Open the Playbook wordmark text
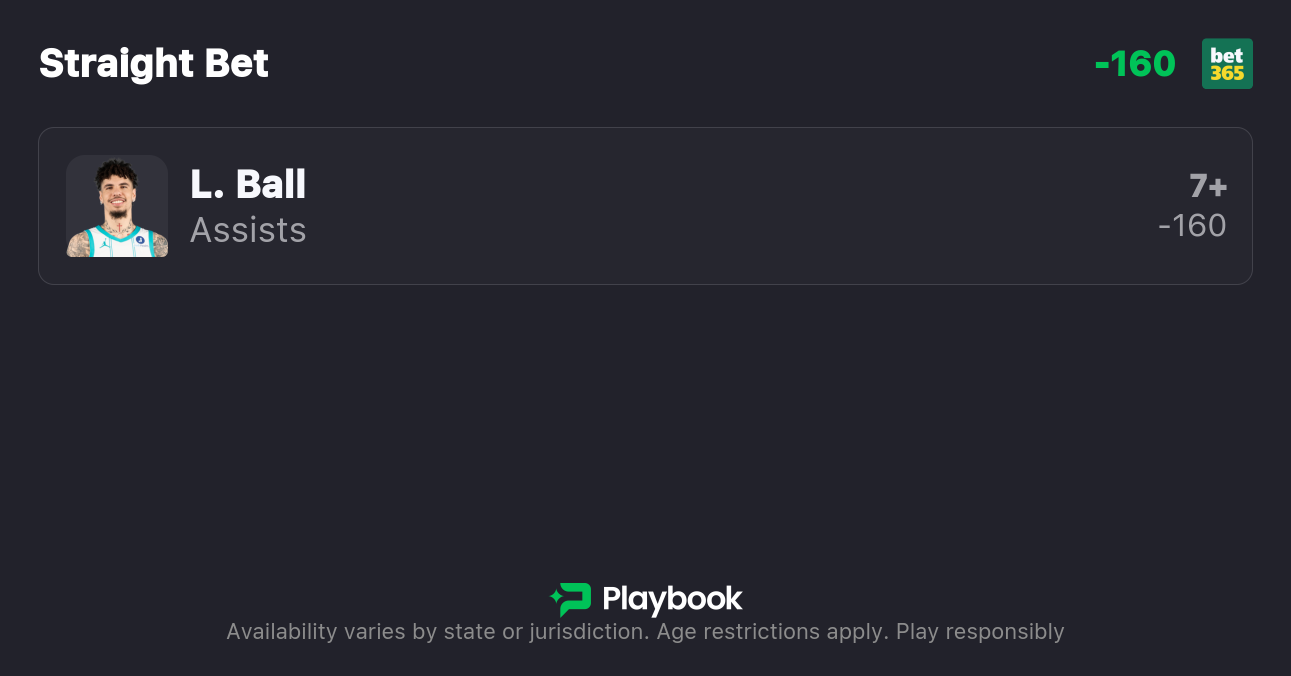 [672, 599]
